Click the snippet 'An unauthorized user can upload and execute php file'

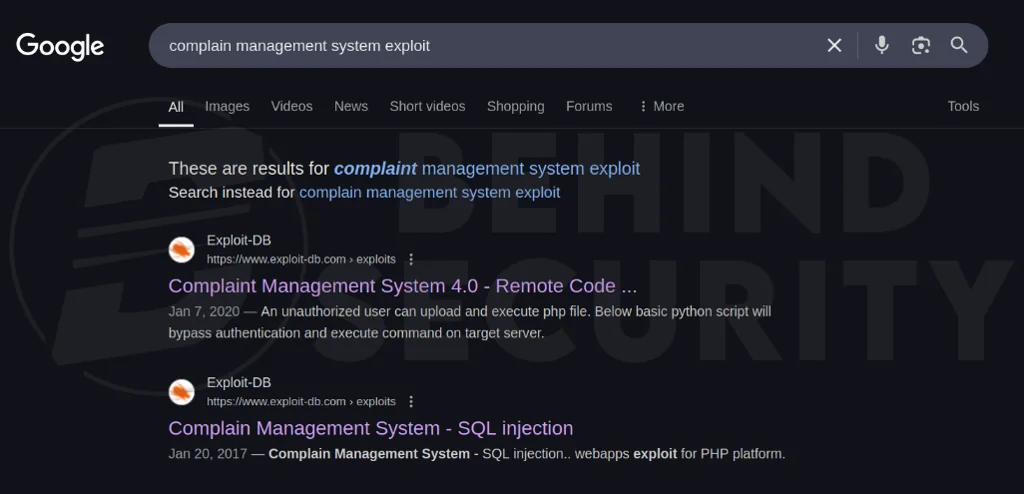425,312
